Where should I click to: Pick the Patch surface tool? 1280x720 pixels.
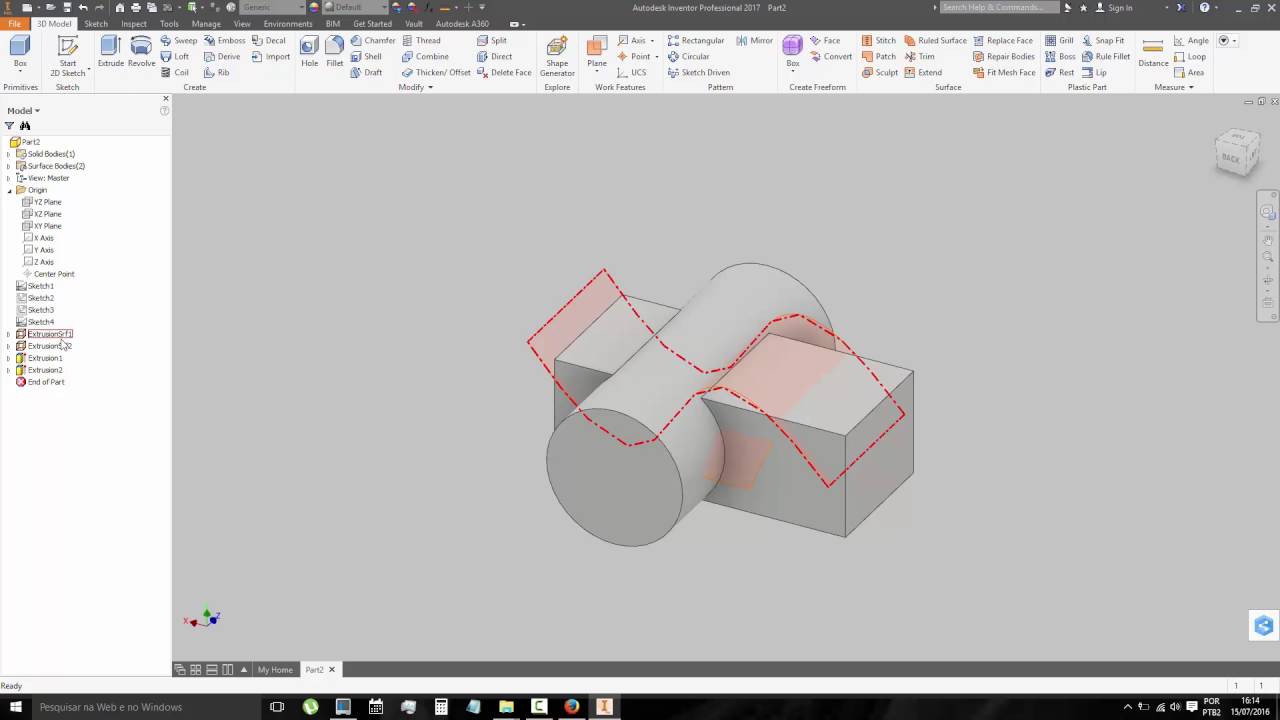coord(879,56)
